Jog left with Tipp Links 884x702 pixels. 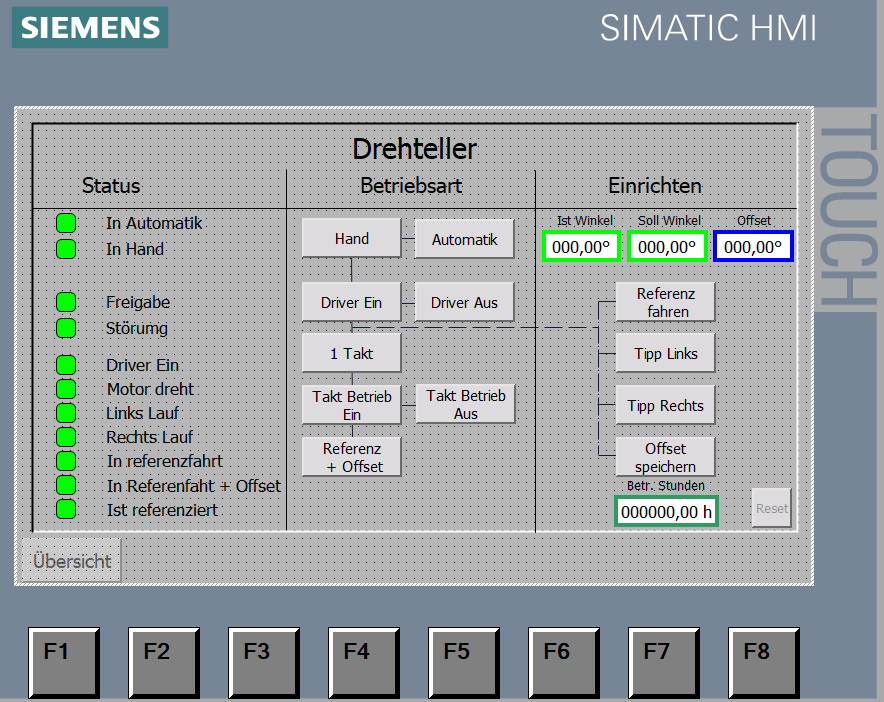click(665, 353)
